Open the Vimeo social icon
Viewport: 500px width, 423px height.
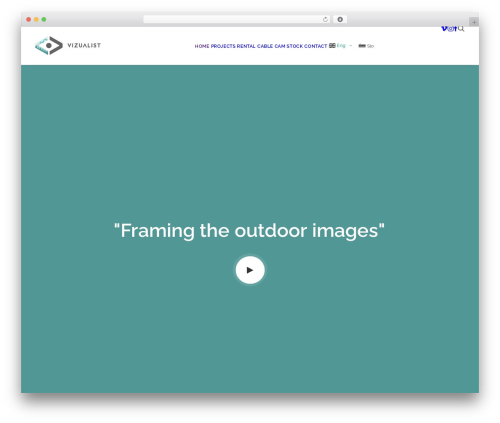pos(445,29)
